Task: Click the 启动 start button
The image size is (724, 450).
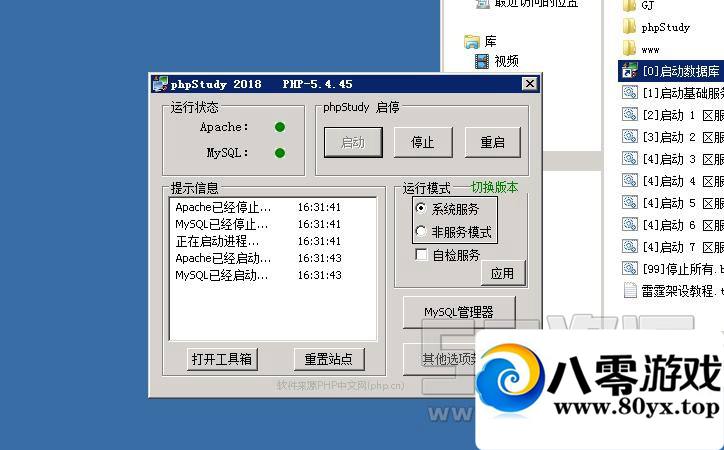Action: (x=353, y=142)
